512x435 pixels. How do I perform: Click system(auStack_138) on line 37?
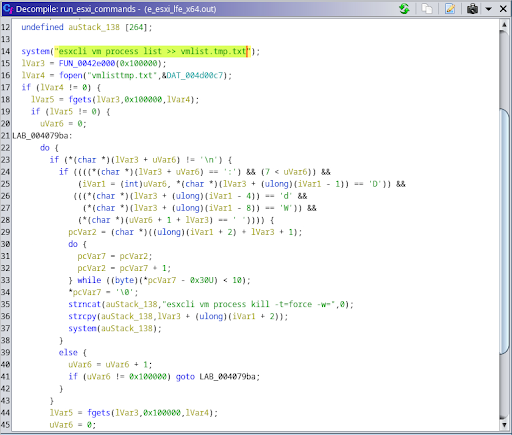click(115, 328)
